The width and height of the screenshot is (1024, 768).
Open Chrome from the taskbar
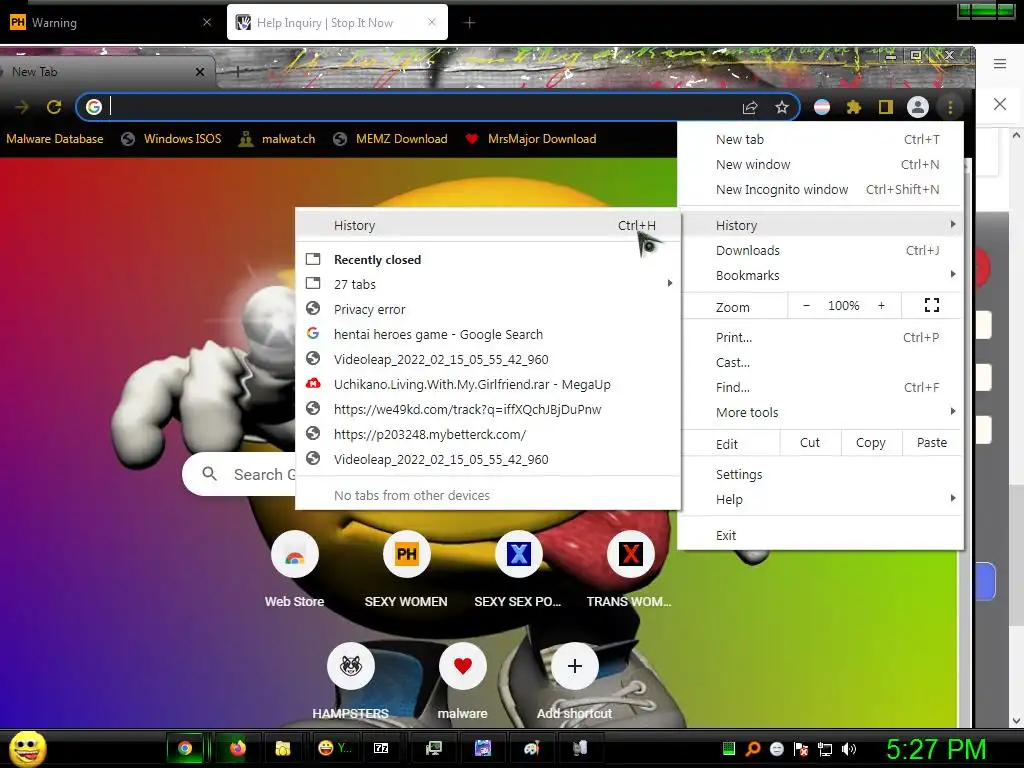(185, 748)
